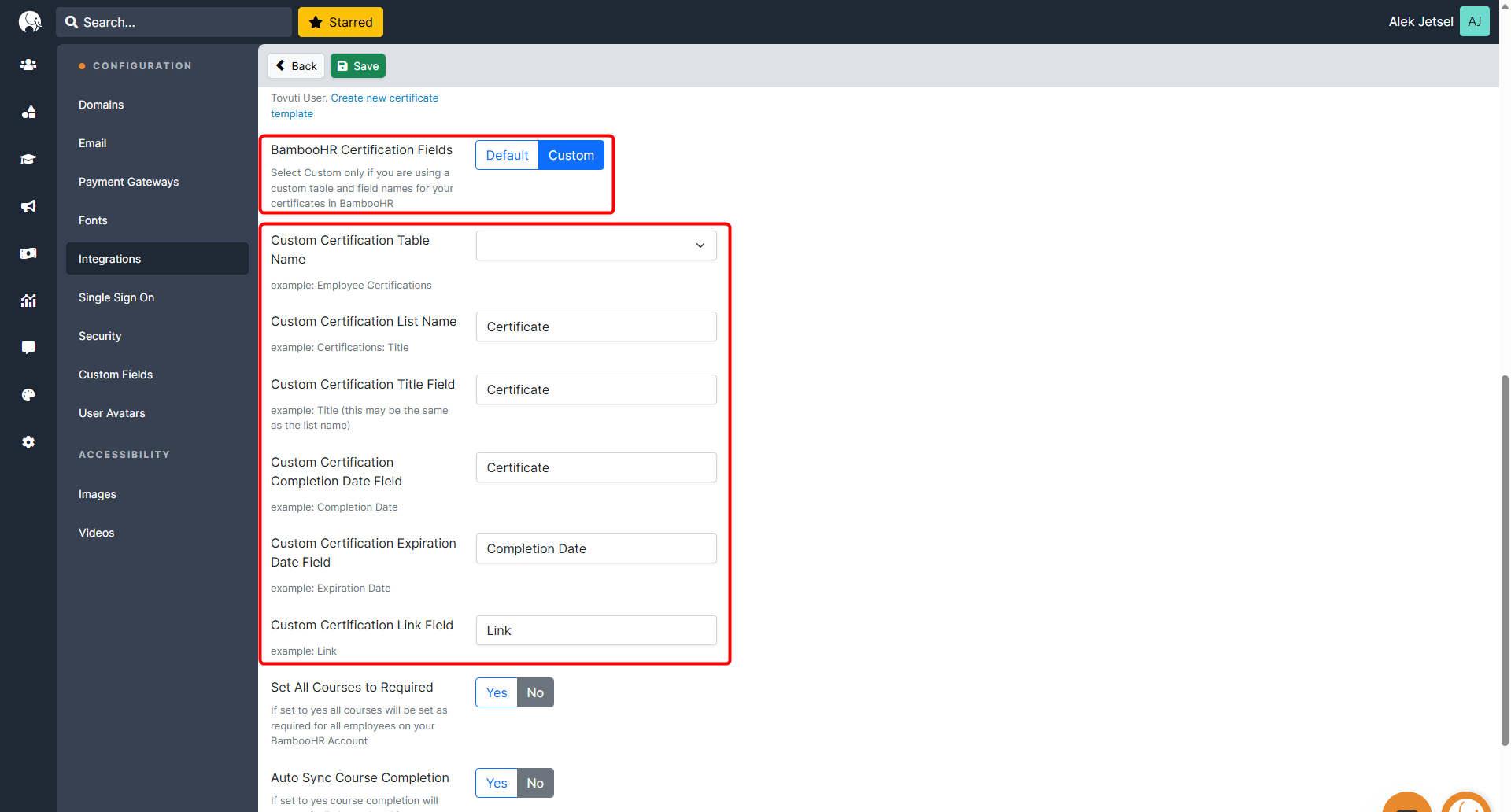Go to Custom Fields in configuration menu
1511x812 pixels.
tap(116, 375)
